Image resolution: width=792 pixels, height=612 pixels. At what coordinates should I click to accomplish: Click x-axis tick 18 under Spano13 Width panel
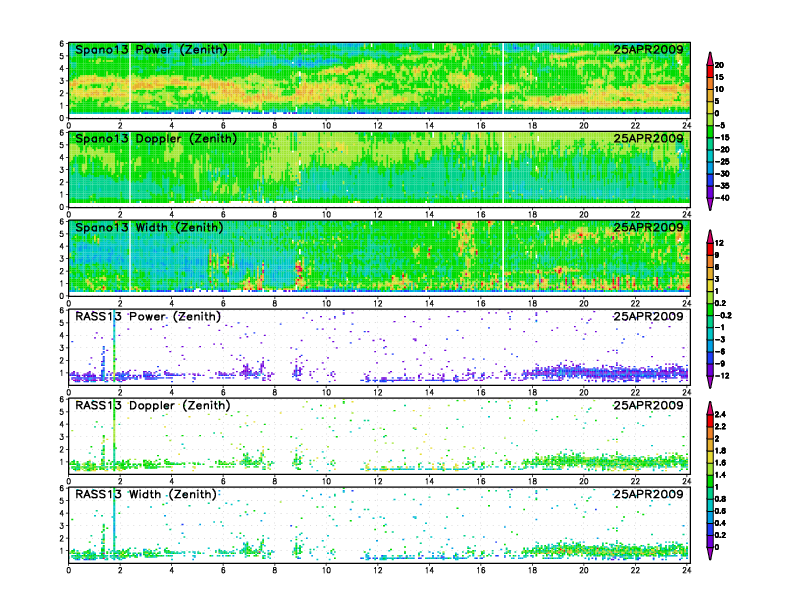[532, 303]
